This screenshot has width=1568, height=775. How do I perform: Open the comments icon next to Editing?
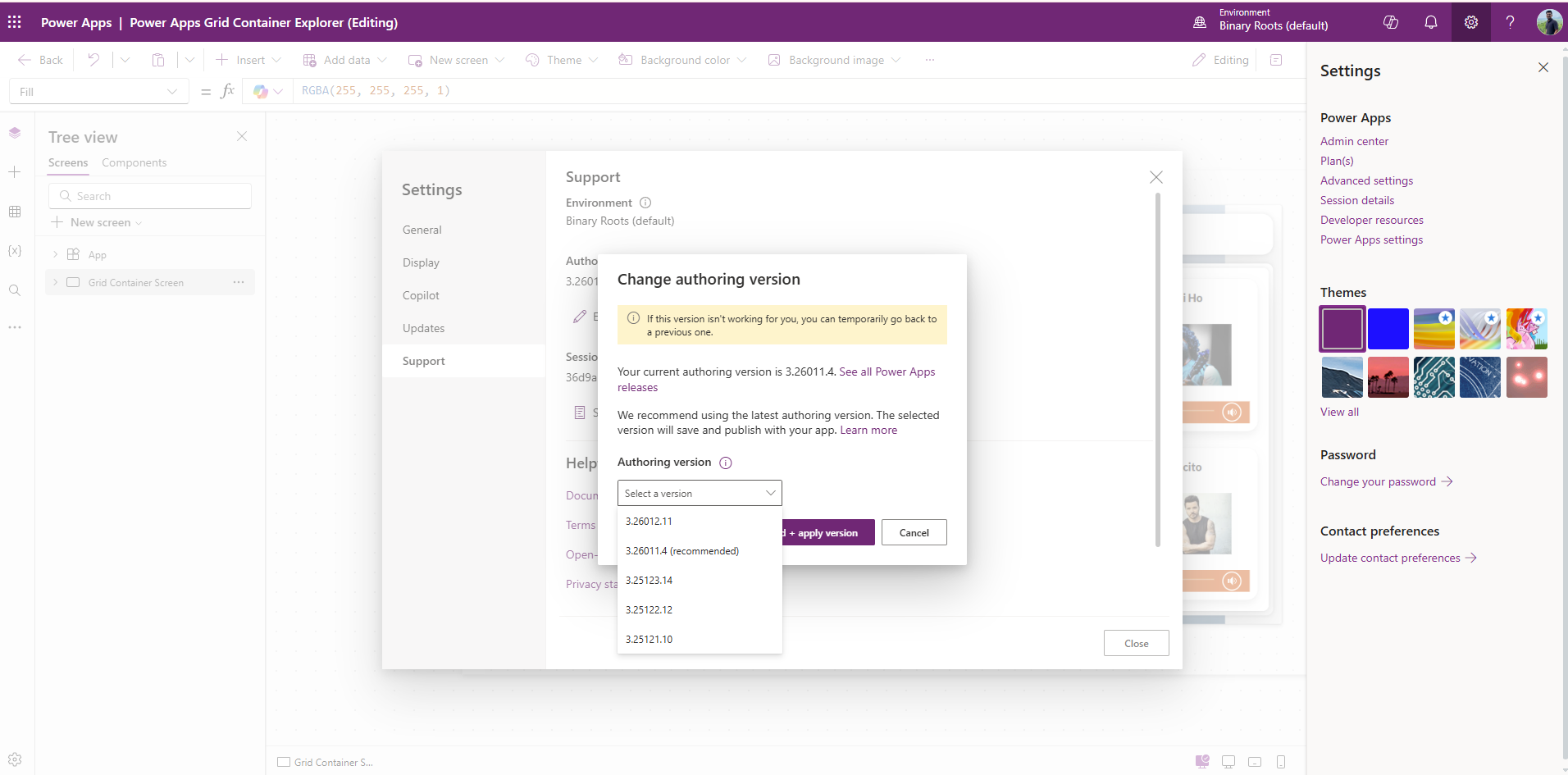1276,60
